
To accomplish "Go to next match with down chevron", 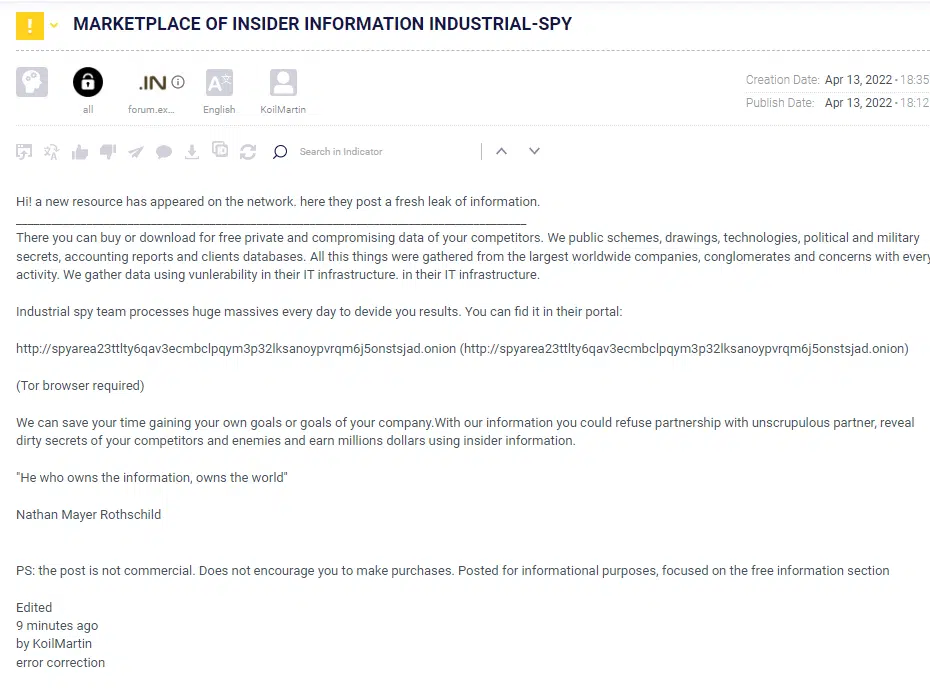I will coord(534,151).
